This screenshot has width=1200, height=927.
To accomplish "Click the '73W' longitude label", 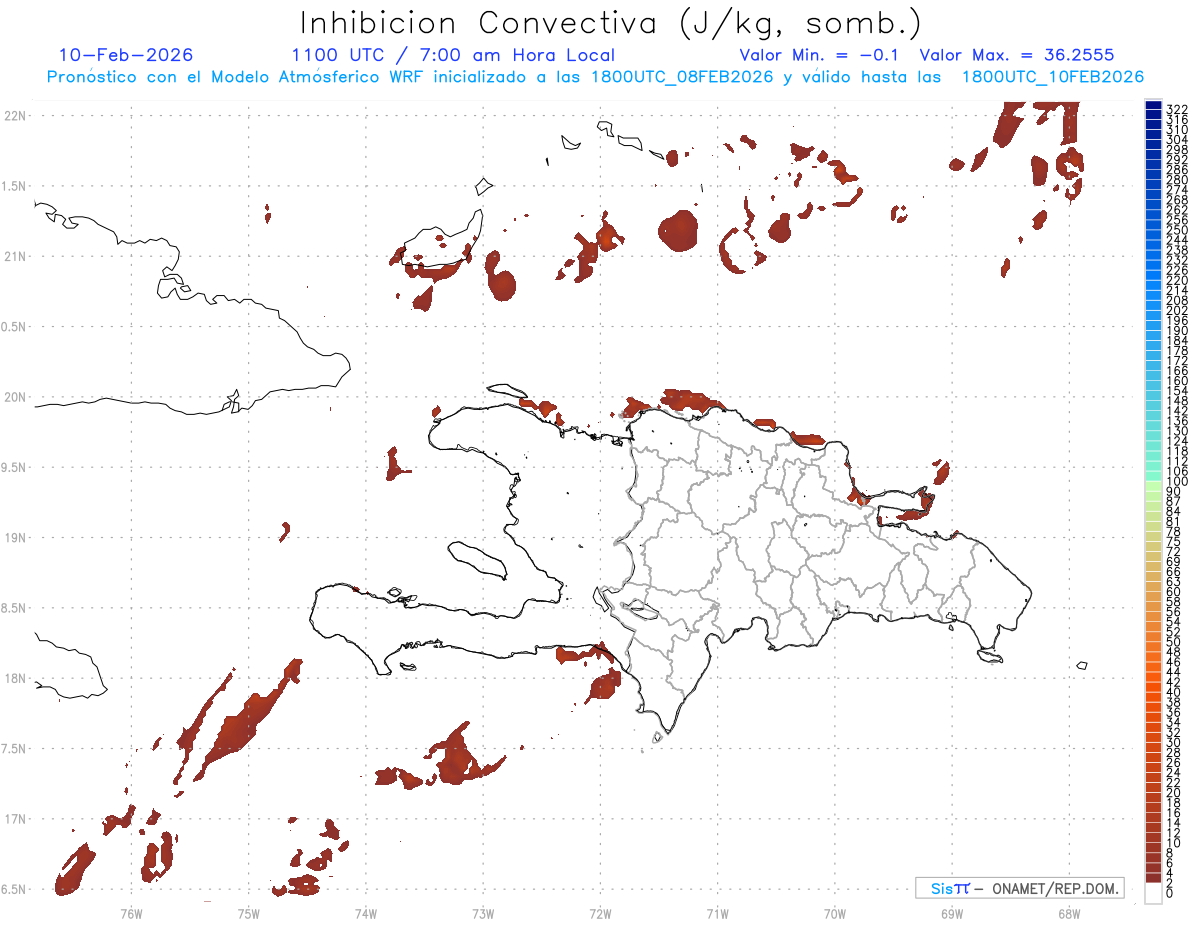I will point(483,913).
